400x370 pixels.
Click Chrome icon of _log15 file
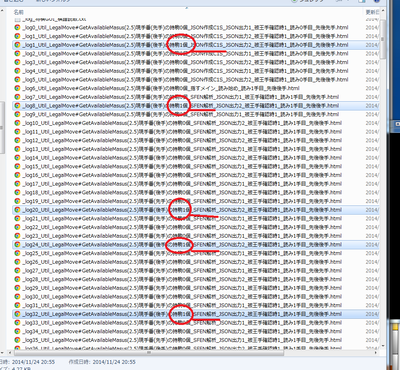pos(17,166)
